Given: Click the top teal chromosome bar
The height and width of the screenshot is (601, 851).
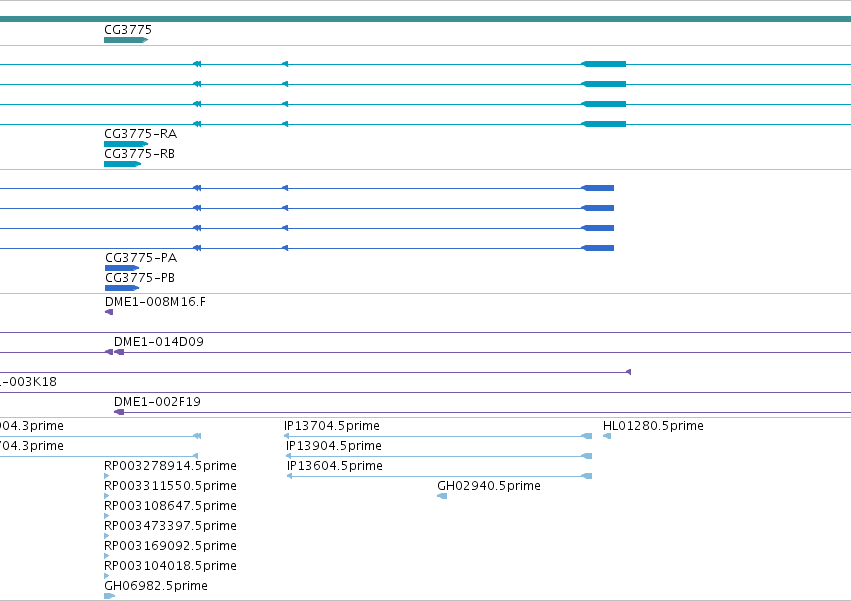Looking at the screenshot, I should click(x=426, y=19).
